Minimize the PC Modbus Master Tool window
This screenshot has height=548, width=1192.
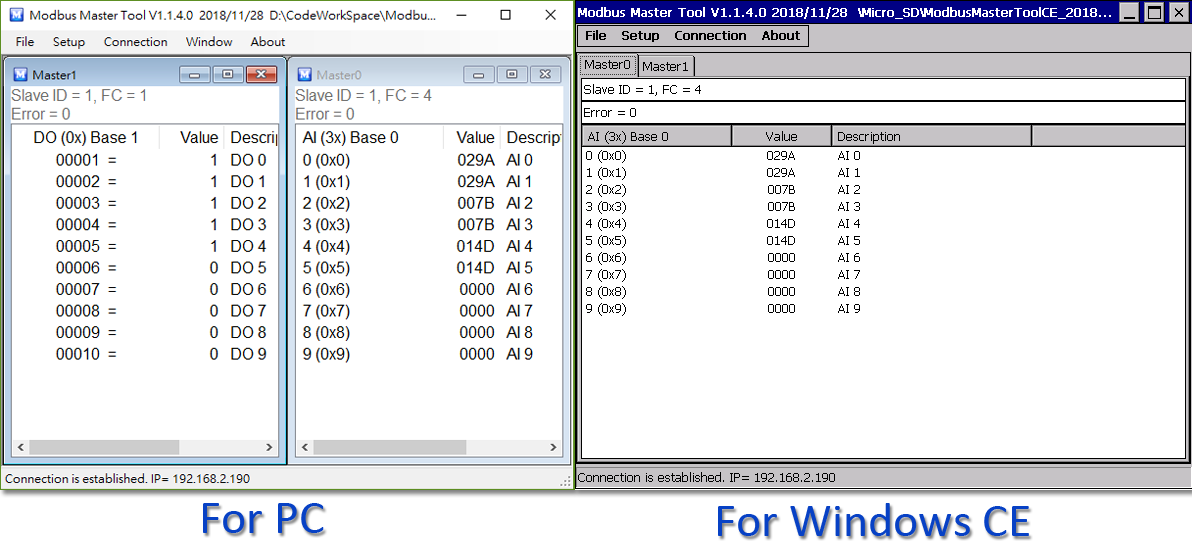(x=461, y=15)
